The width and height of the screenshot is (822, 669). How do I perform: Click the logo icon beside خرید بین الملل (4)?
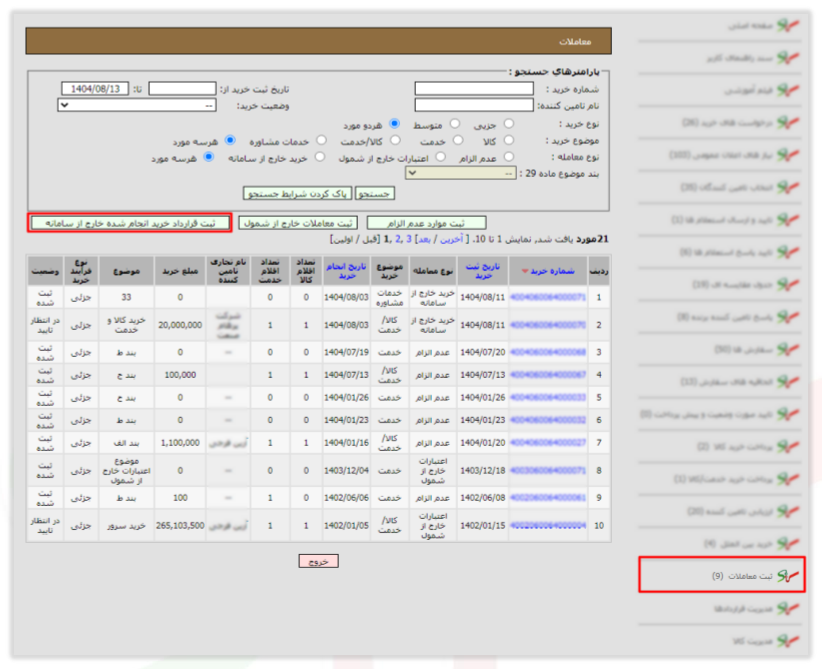click(788, 543)
